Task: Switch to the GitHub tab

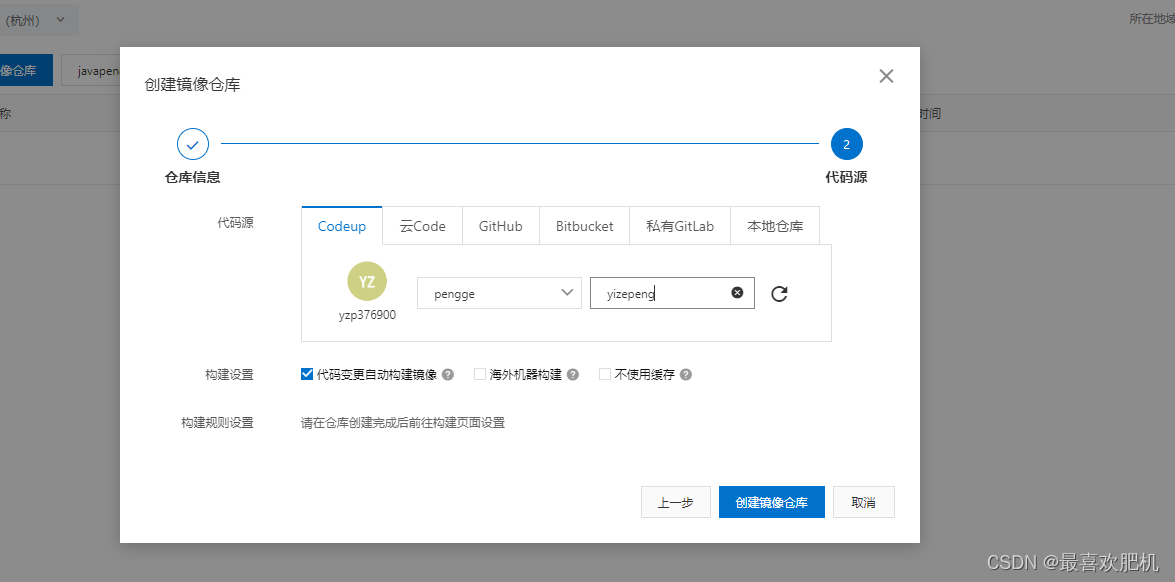Action: click(501, 225)
